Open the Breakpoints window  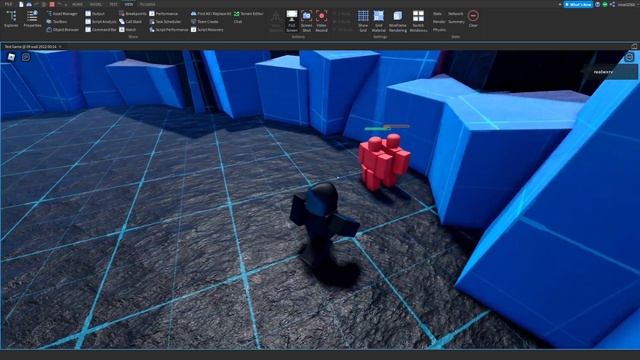(x=133, y=13)
